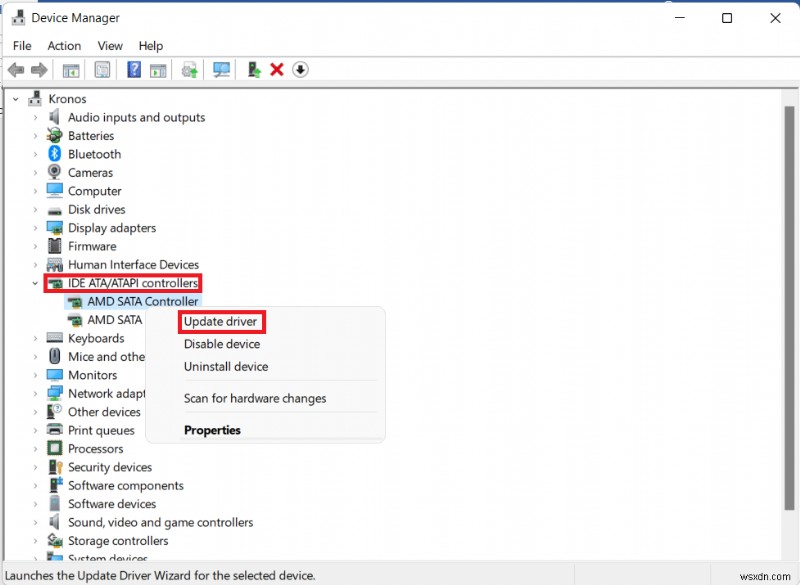Select Properties in the context menu
The image size is (800, 585).
213,429
